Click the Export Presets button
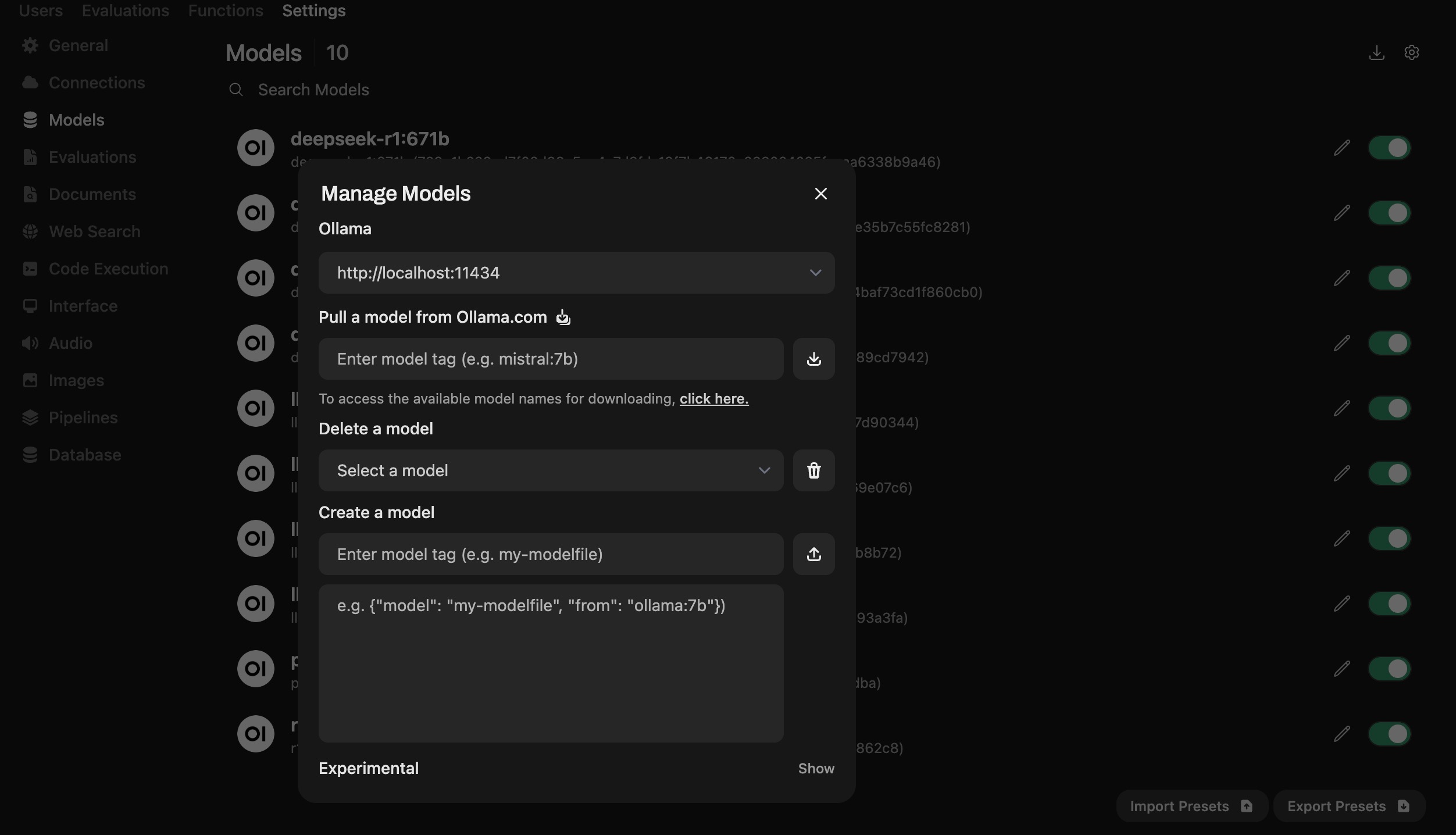The height and width of the screenshot is (835, 1456). [1348, 806]
